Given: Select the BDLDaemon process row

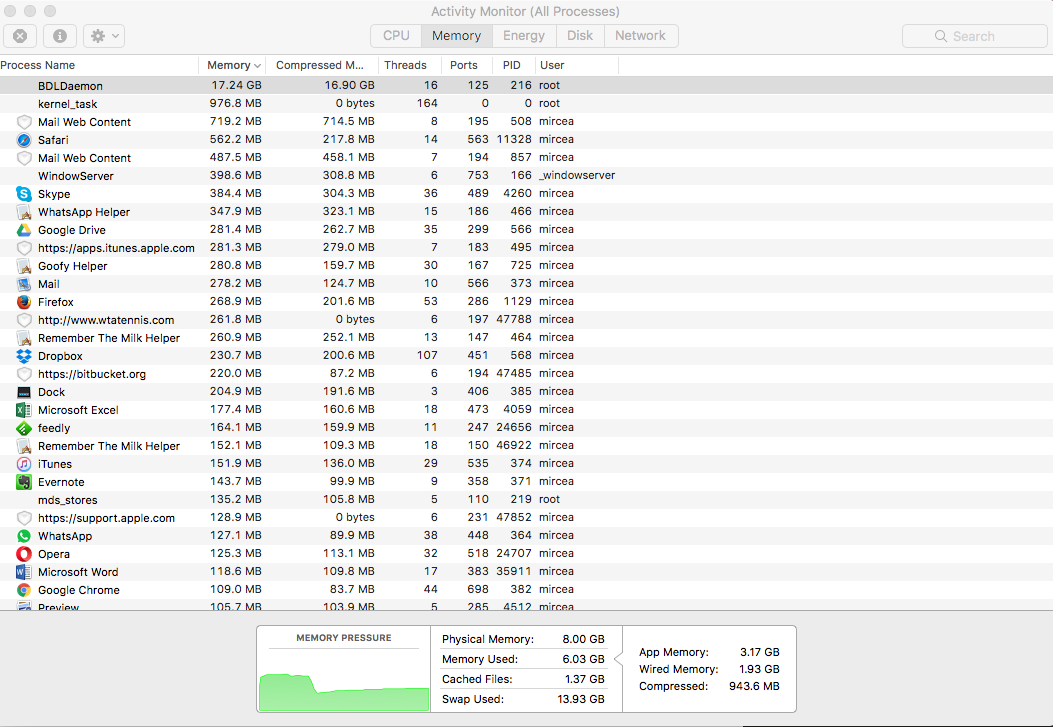Looking at the screenshot, I should coord(526,85).
